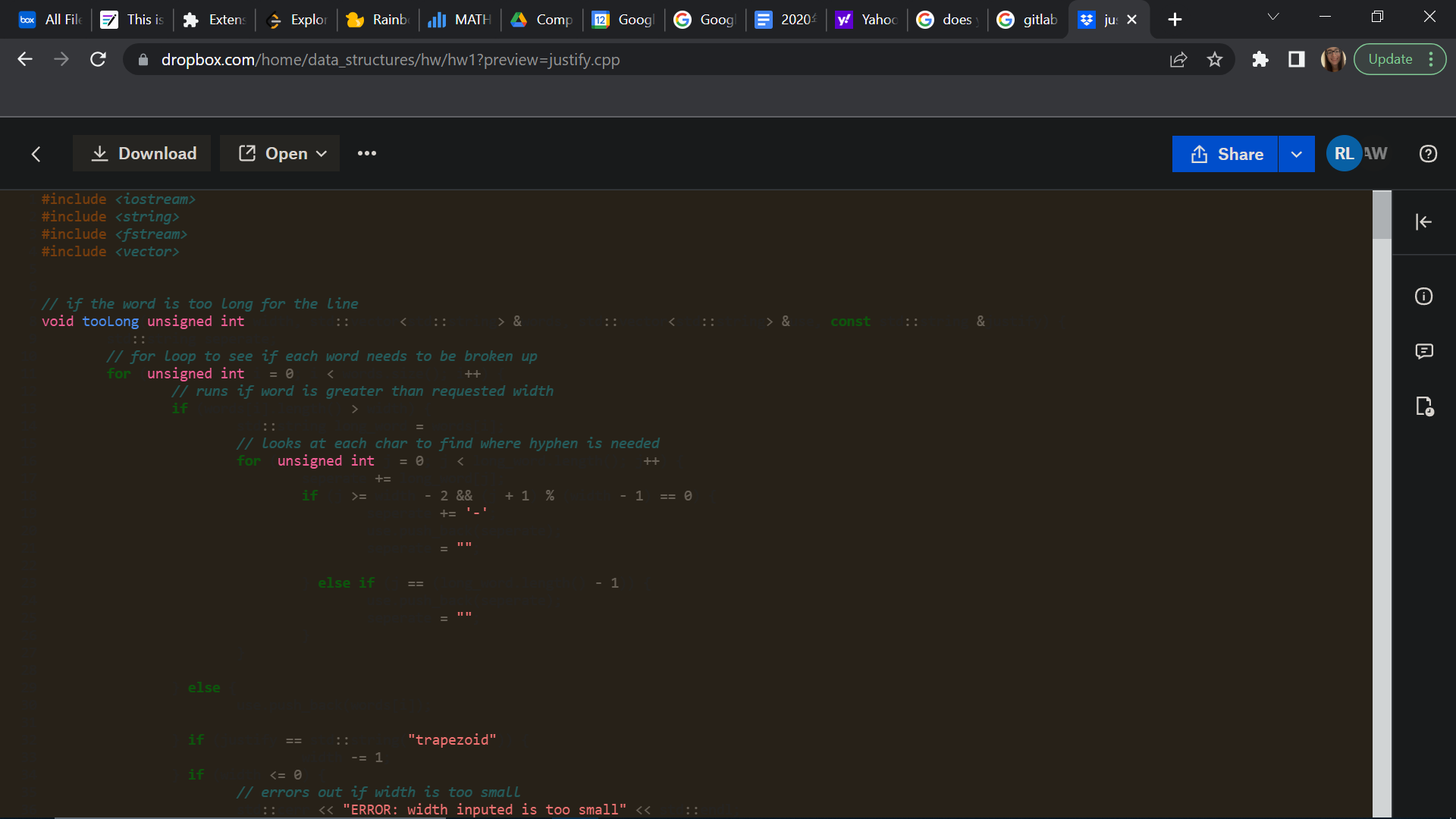Go back using Dropbox's back chevron
Screen dimensions: 1456x819
36,154
